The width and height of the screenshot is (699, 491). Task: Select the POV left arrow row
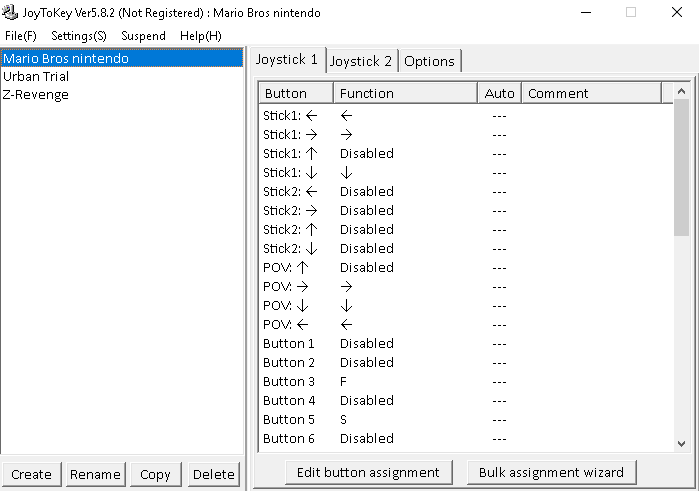click(466, 325)
